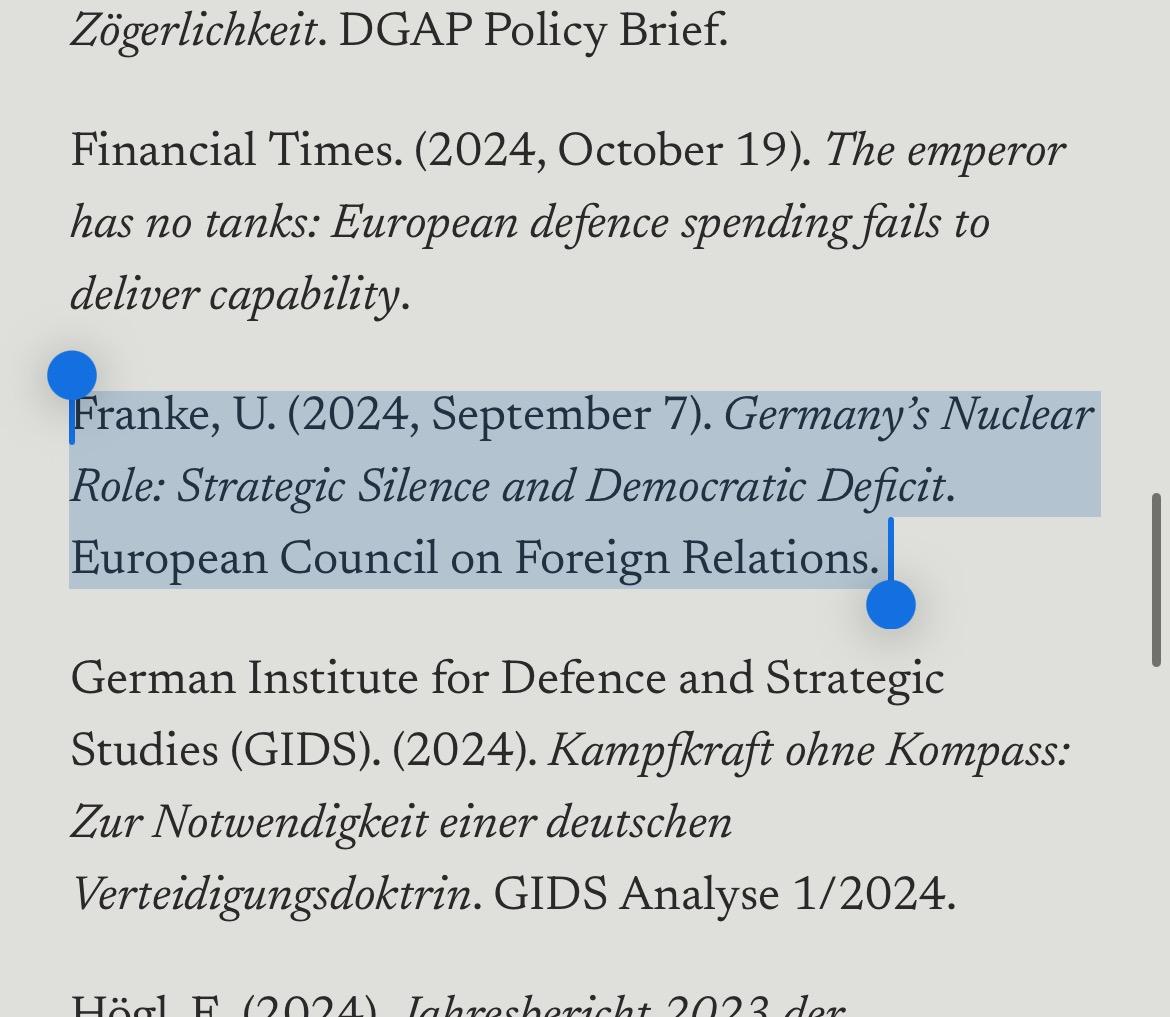
Task: Click the "DGAP Policy Brief" text
Action: pos(530,32)
